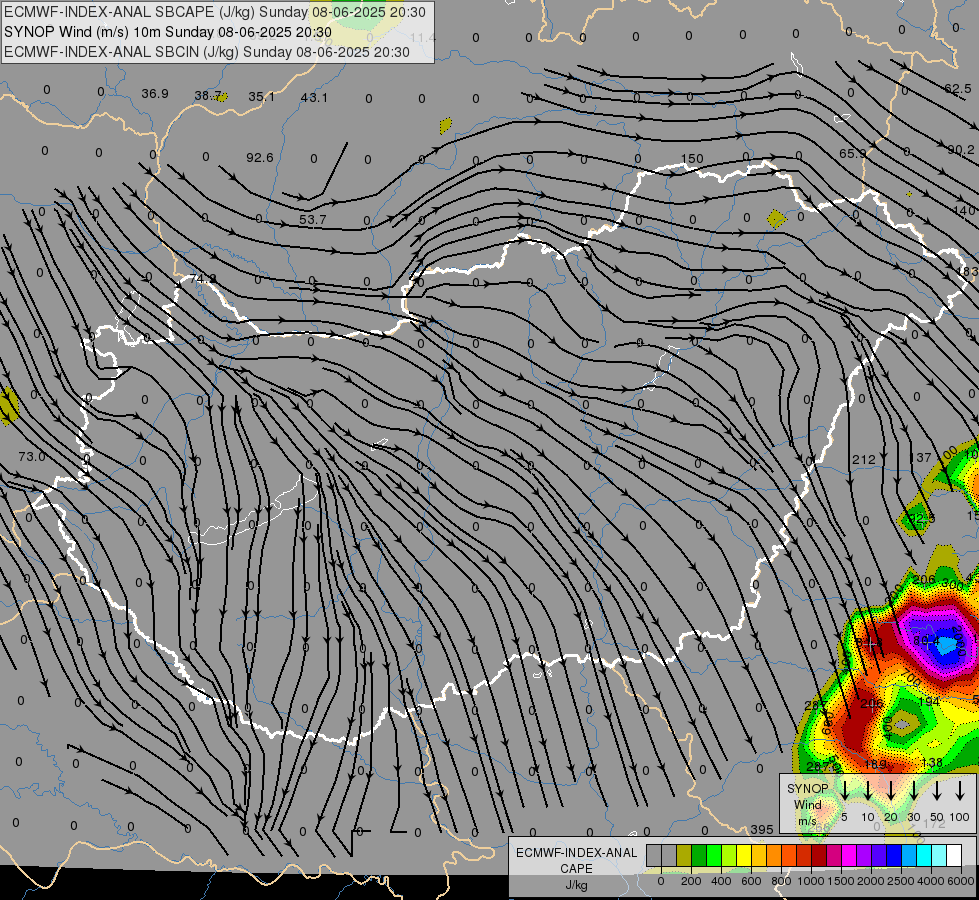Click the 200 tick label on CAPE scale
Screen dimensions: 979x900
(x=691, y=881)
